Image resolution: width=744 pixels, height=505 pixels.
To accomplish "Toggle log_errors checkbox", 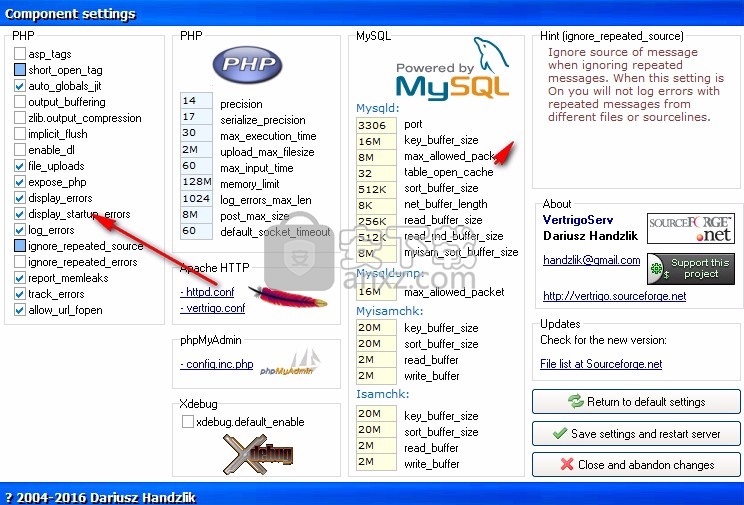I will [19, 230].
